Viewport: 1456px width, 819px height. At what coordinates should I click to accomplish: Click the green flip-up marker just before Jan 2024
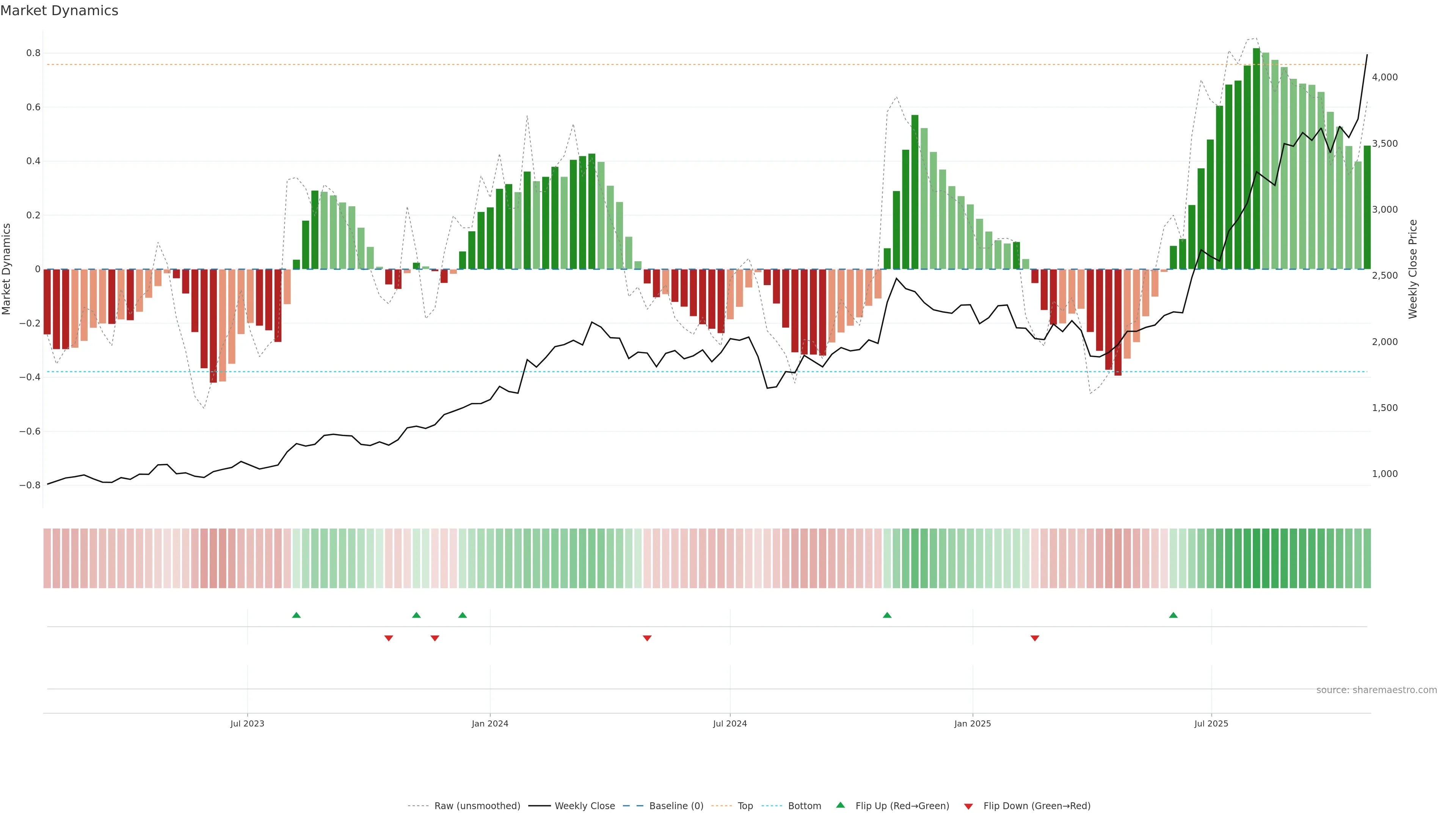pyautogui.click(x=462, y=615)
